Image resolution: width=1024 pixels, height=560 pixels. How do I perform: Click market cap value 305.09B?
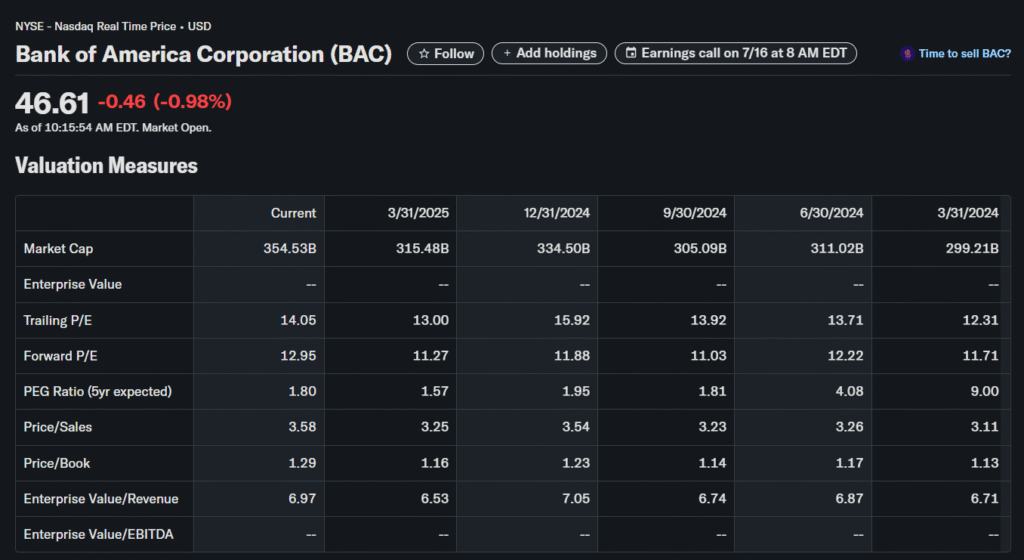(x=700, y=249)
